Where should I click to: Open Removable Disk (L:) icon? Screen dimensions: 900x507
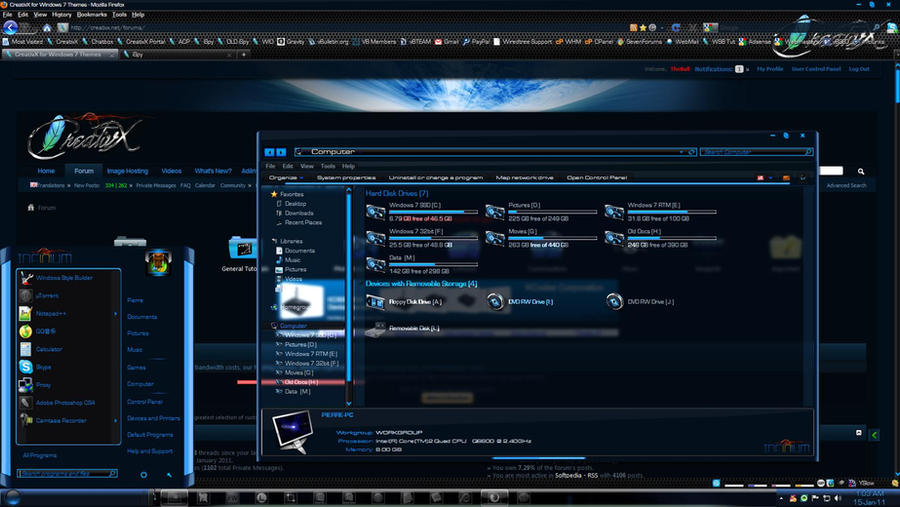[x=375, y=329]
